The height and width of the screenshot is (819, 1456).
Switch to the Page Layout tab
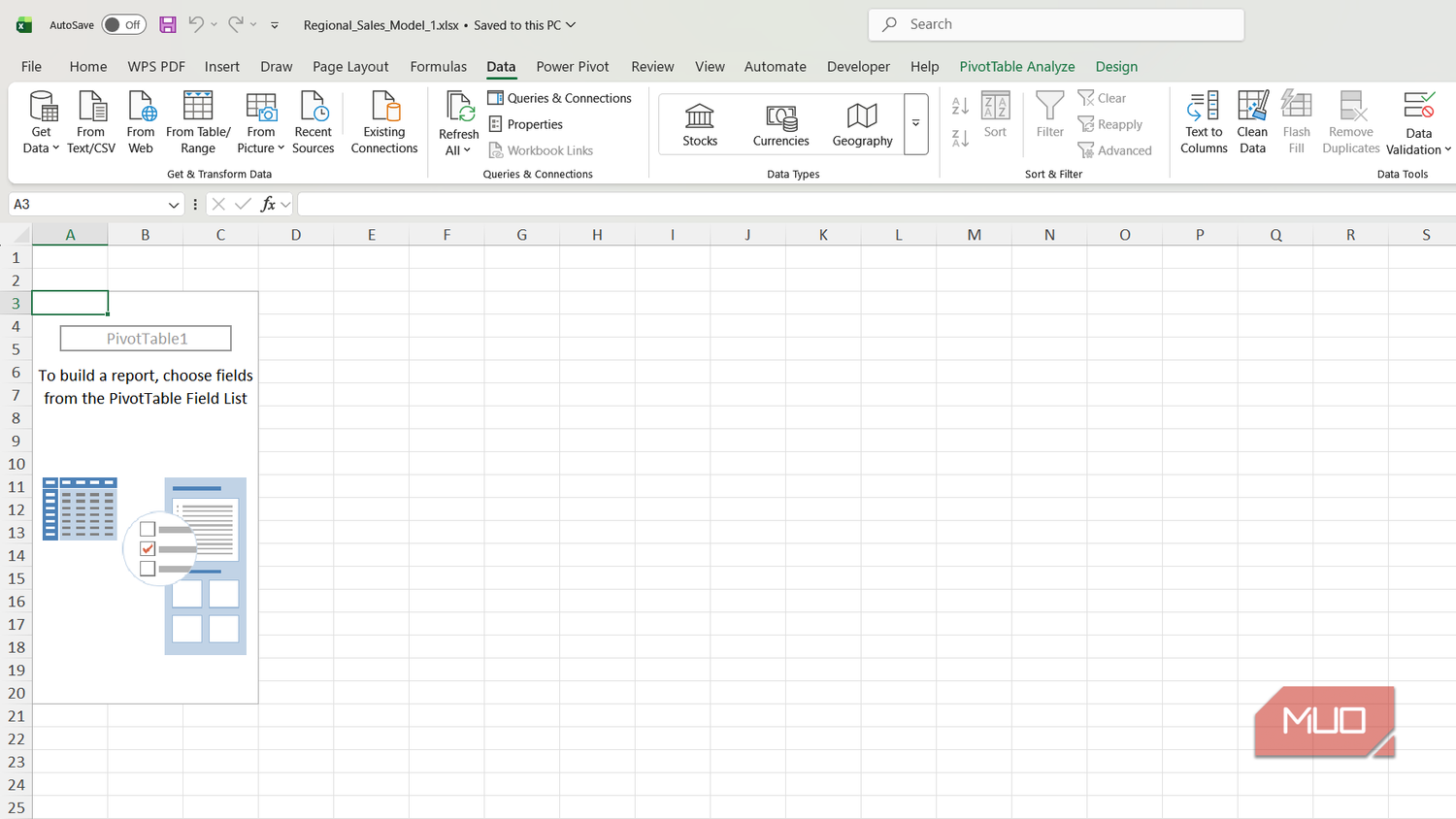click(x=350, y=66)
